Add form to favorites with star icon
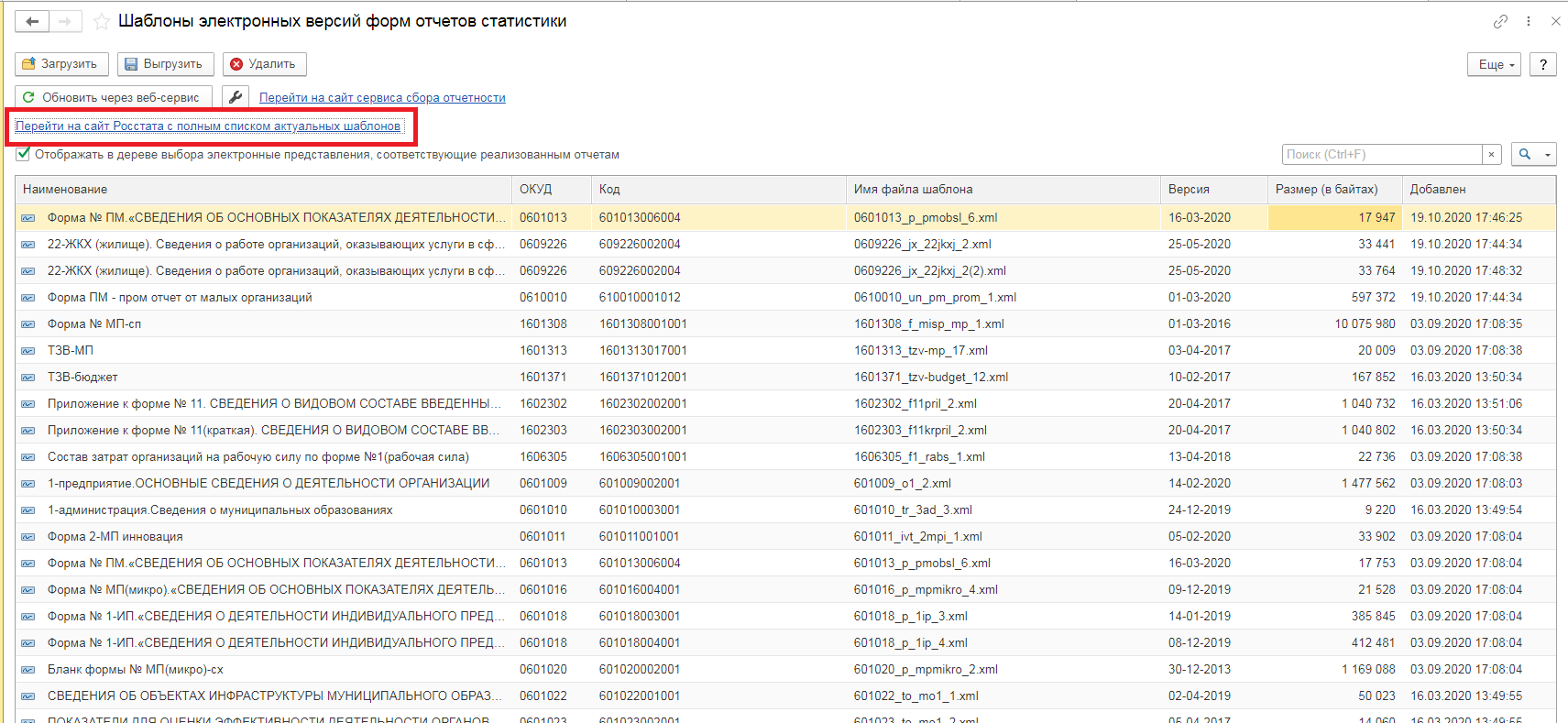 pyautogui.click(x=102, y=21)
